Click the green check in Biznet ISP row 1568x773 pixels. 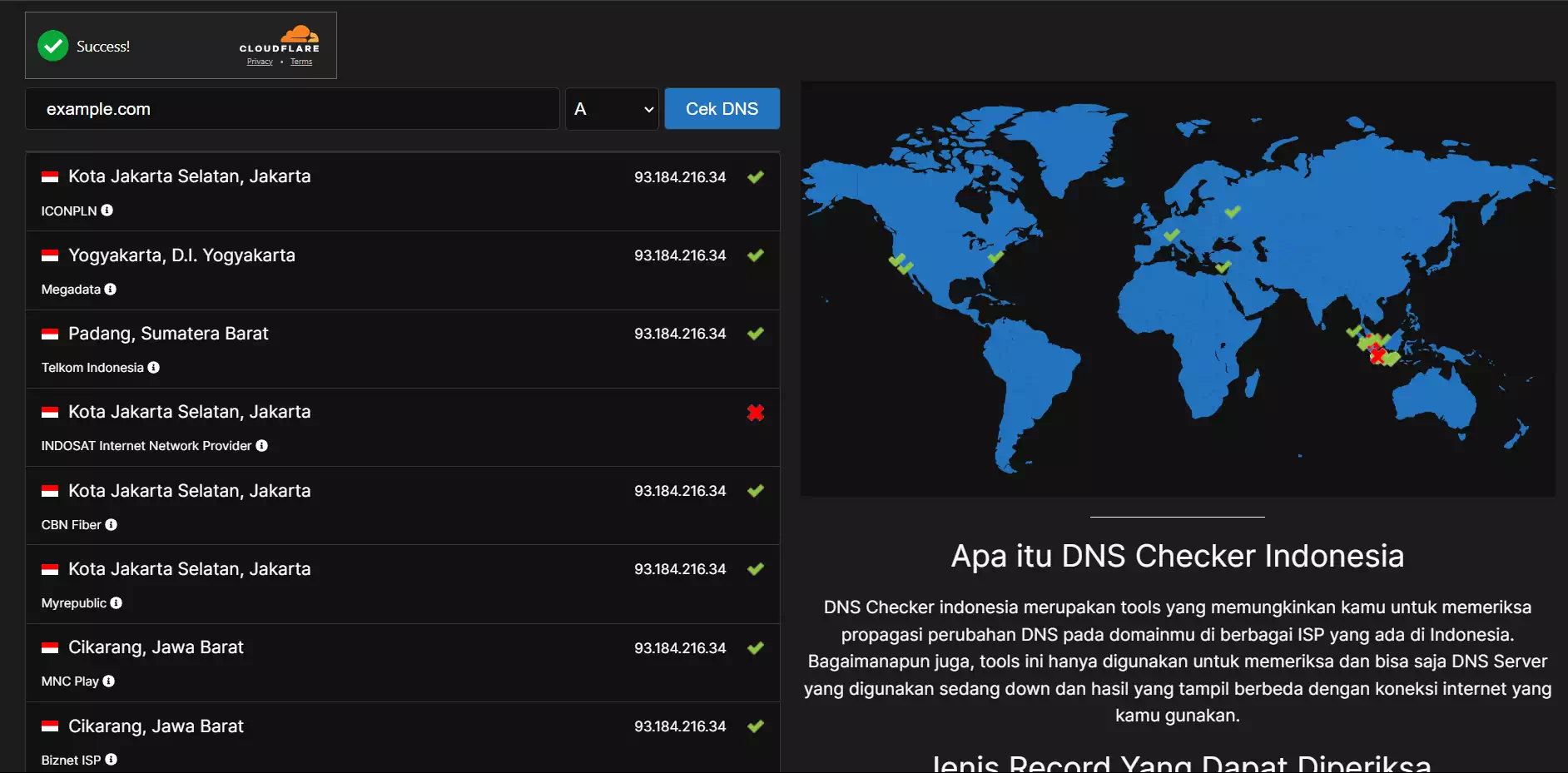(x=756, y=726)
